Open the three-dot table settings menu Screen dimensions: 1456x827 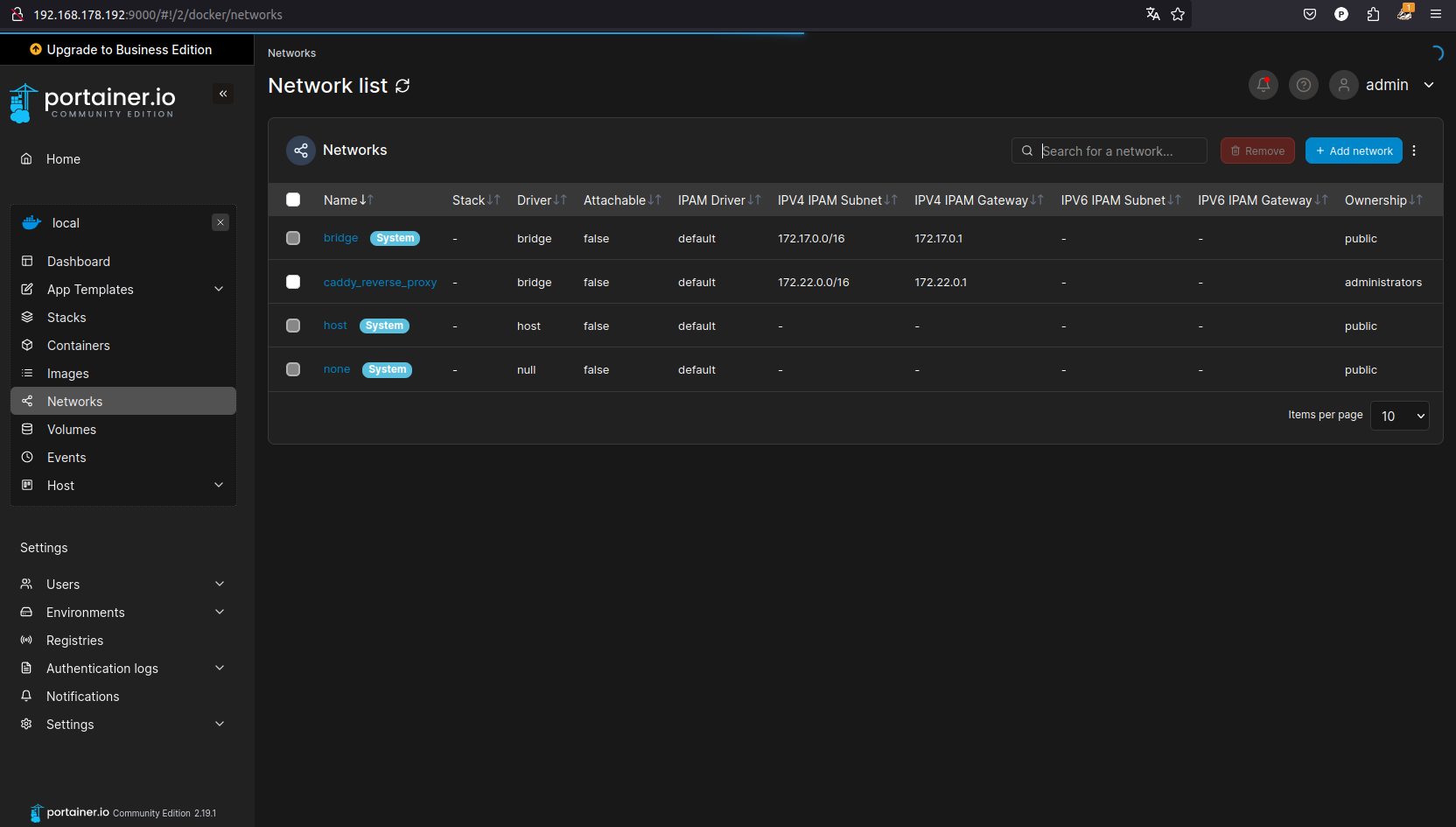point(1414,151)
